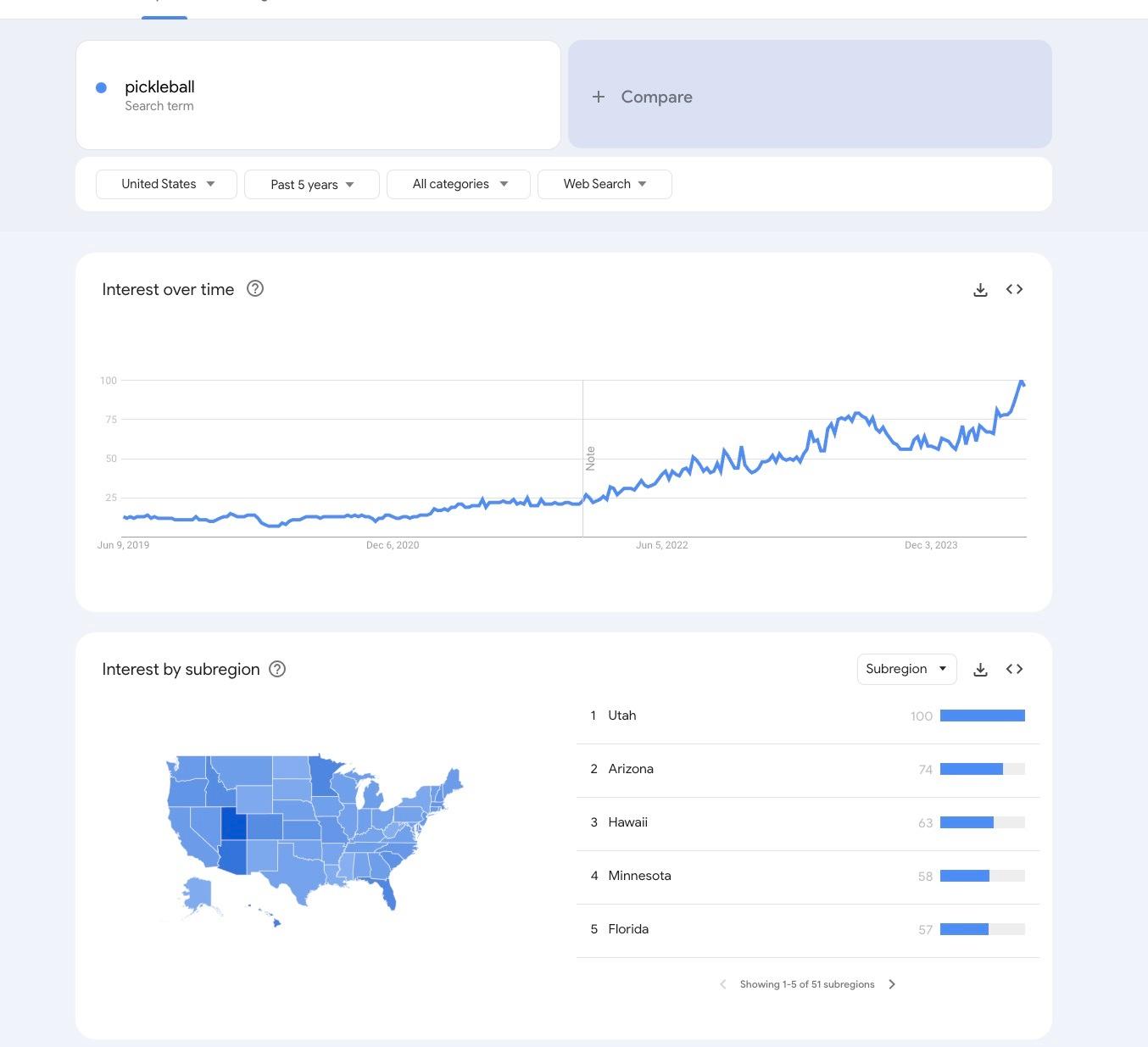Open embed code for subregion chart
Screen dimensions: 1148x1047
[1014, 670]
